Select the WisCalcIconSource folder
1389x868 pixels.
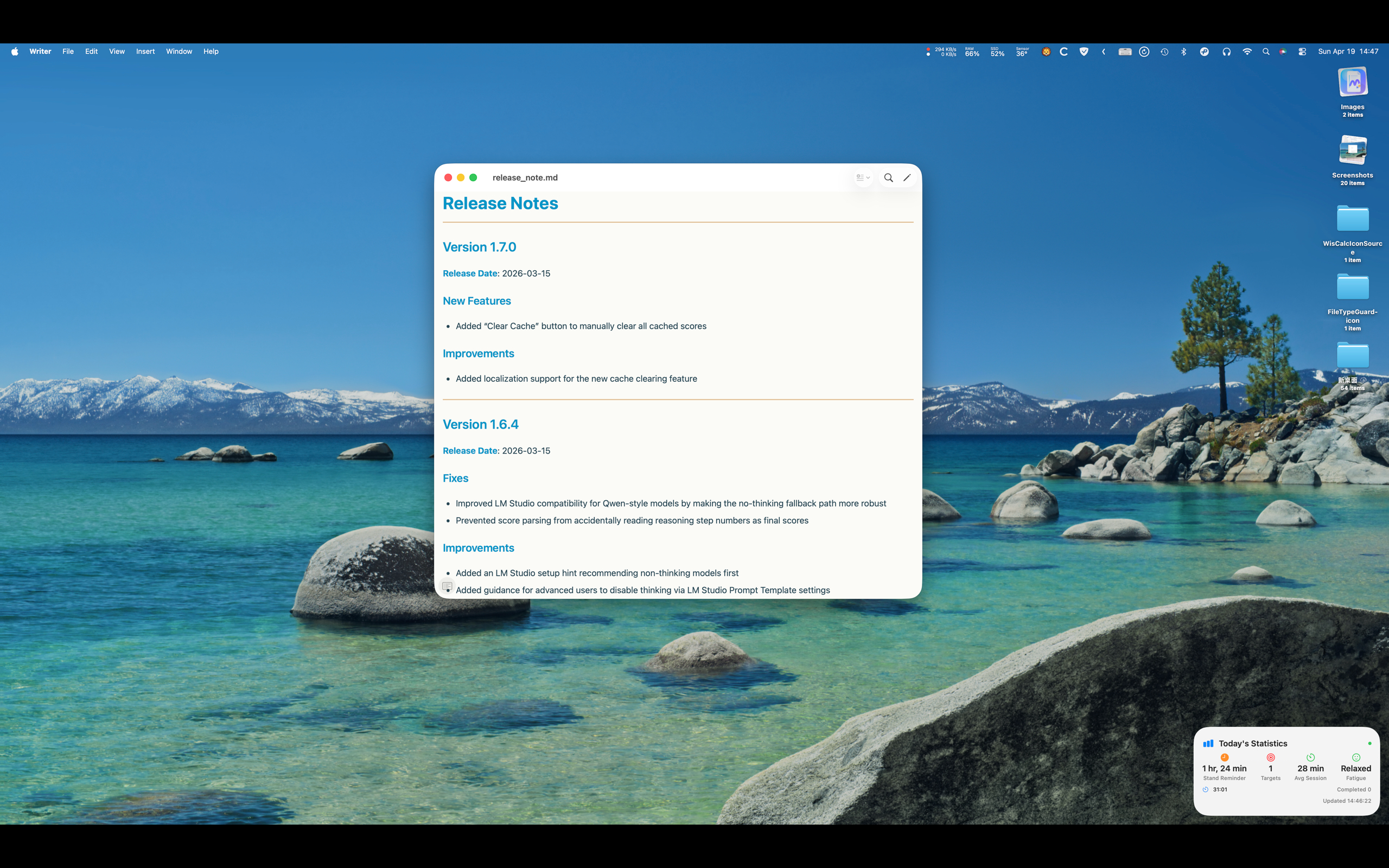[1352, 233]
